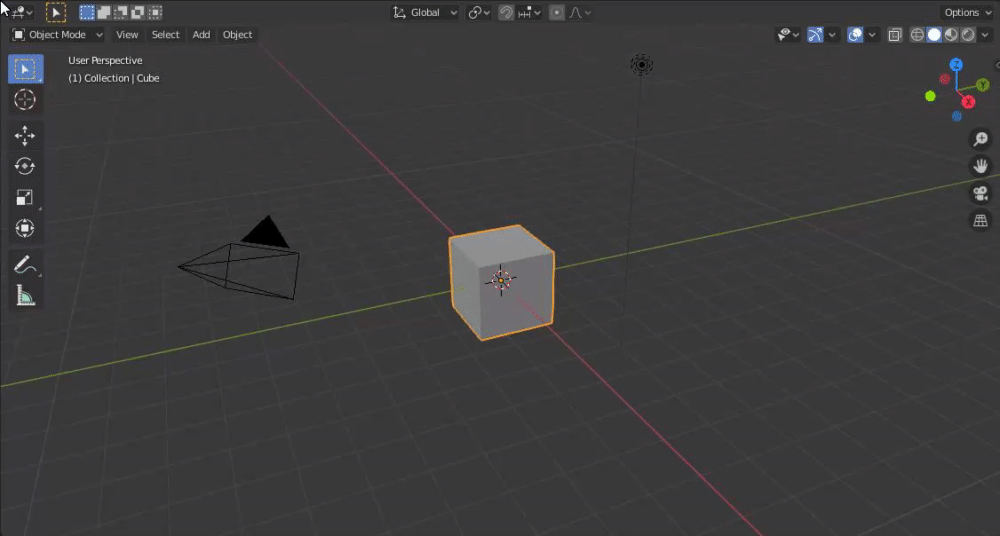
Task: Open the Object menu
Action: pos(237,34)
